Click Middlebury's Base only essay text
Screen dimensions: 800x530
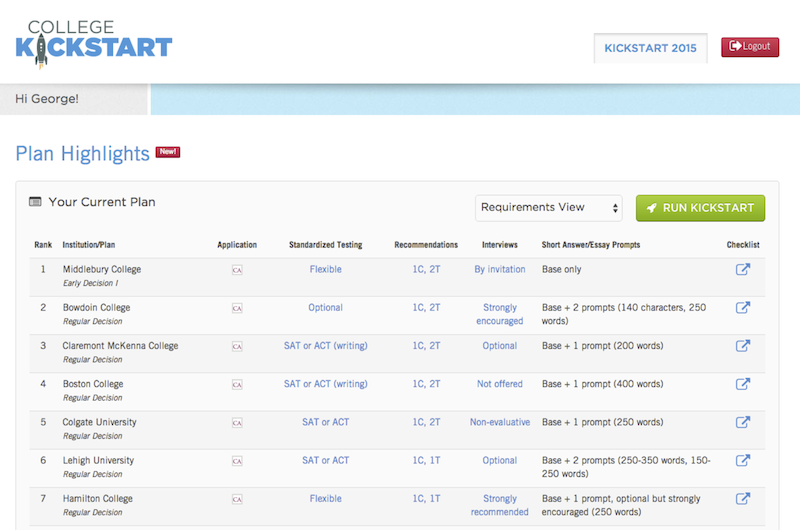[562, 269]
